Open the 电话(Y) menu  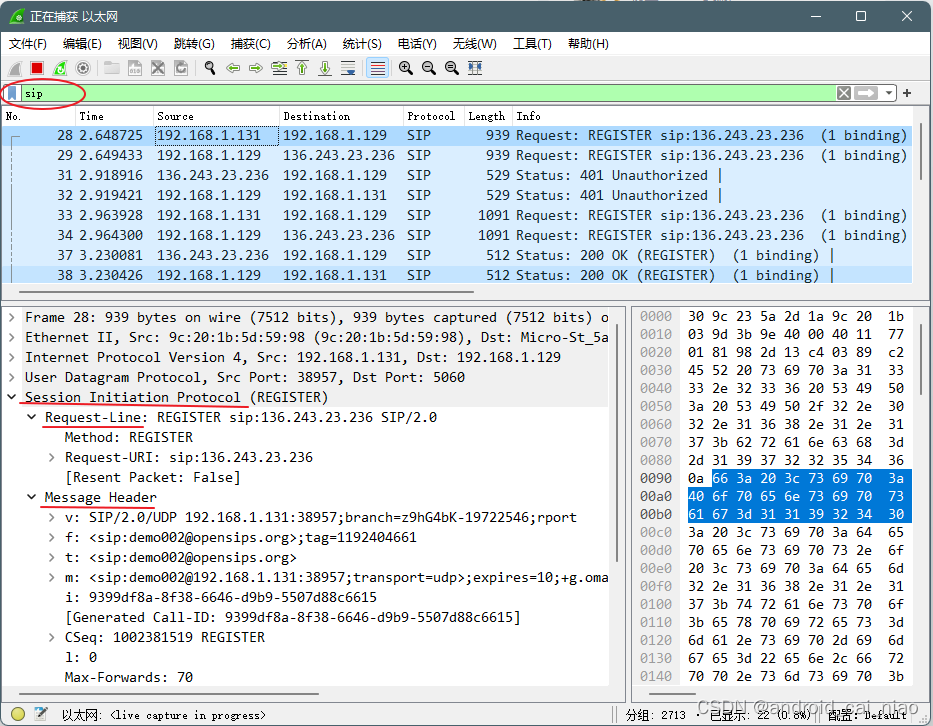click(417, 43)
